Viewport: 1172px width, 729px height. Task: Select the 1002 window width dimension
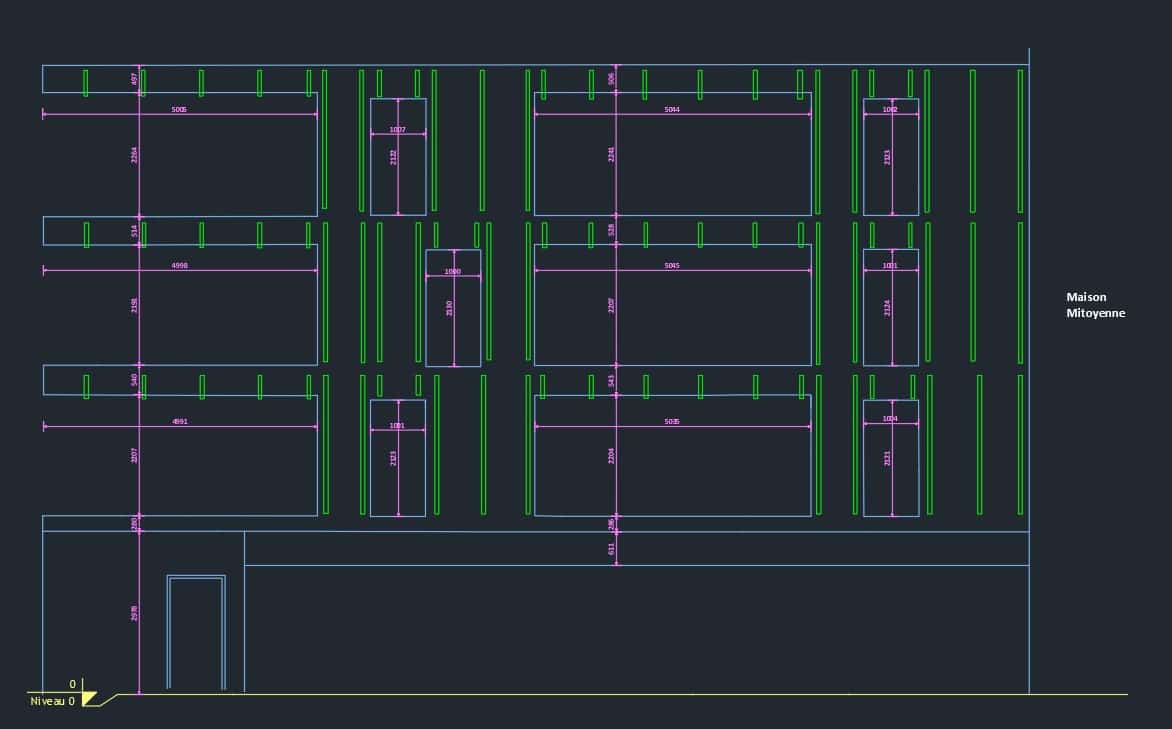coord(890,109)
